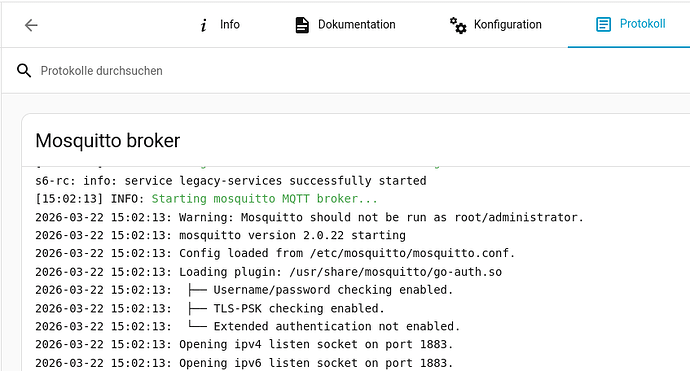This screenshot has width=690, height=371.
Task: Go back with the left arrow icon
Action: pos(31,25)
